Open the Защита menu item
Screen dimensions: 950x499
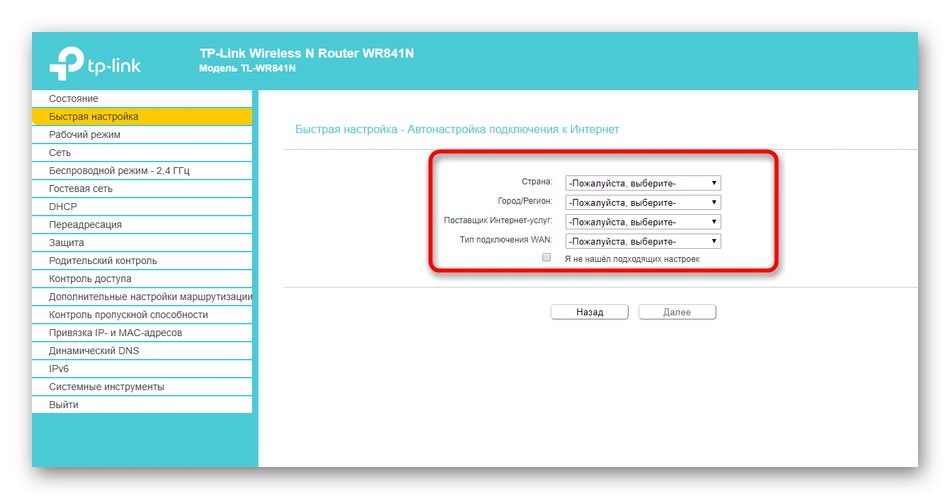coord(142,242)
